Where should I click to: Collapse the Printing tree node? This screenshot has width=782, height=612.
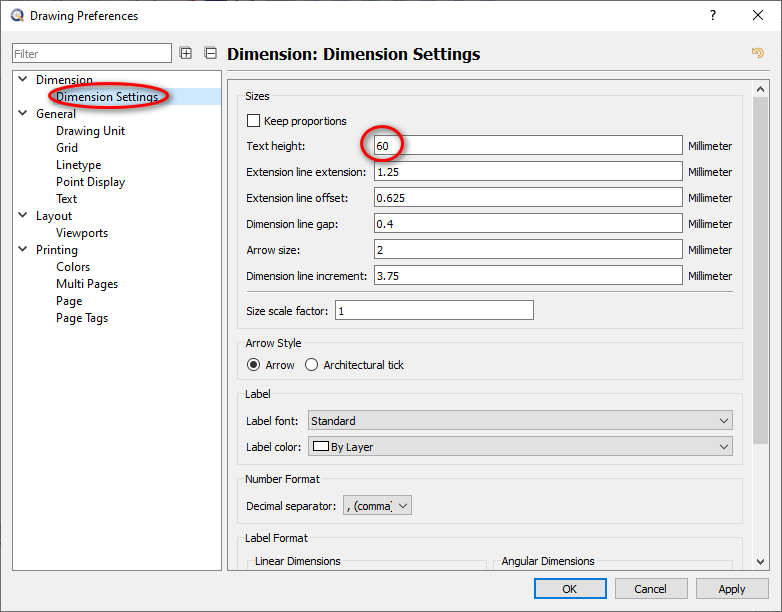pyautogui.click(x=23, y=250)
